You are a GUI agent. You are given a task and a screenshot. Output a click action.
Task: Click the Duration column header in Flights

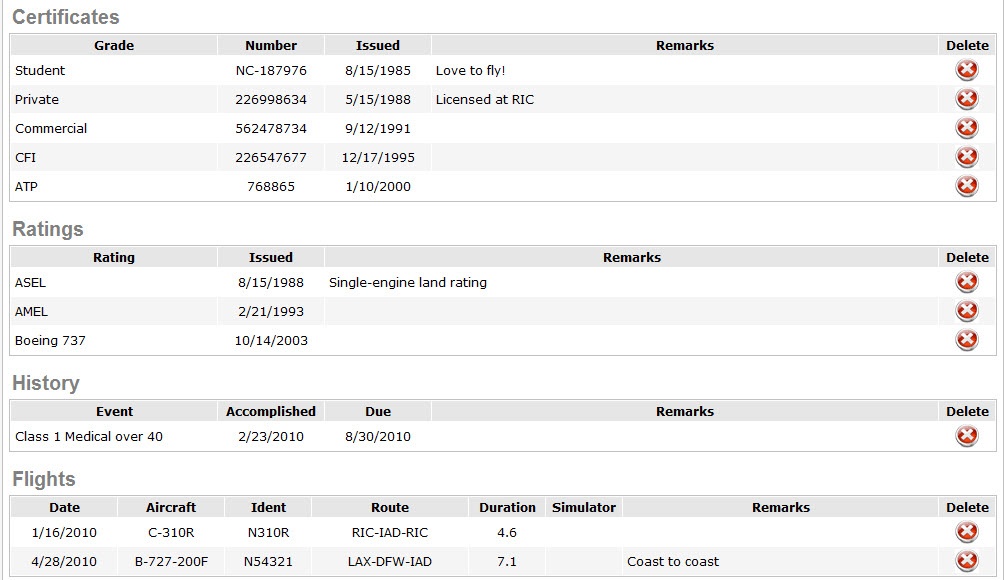507,508
